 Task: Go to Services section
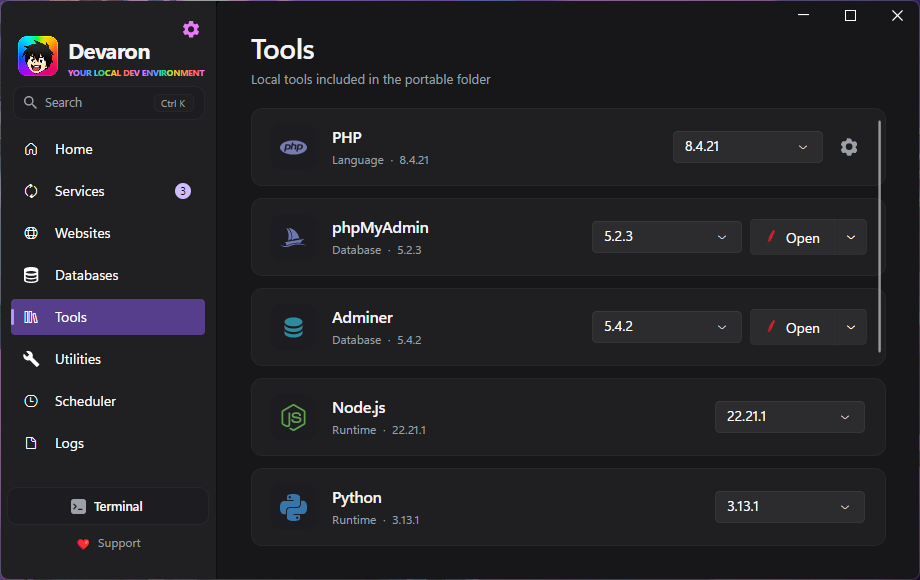[x=108, y=191]
